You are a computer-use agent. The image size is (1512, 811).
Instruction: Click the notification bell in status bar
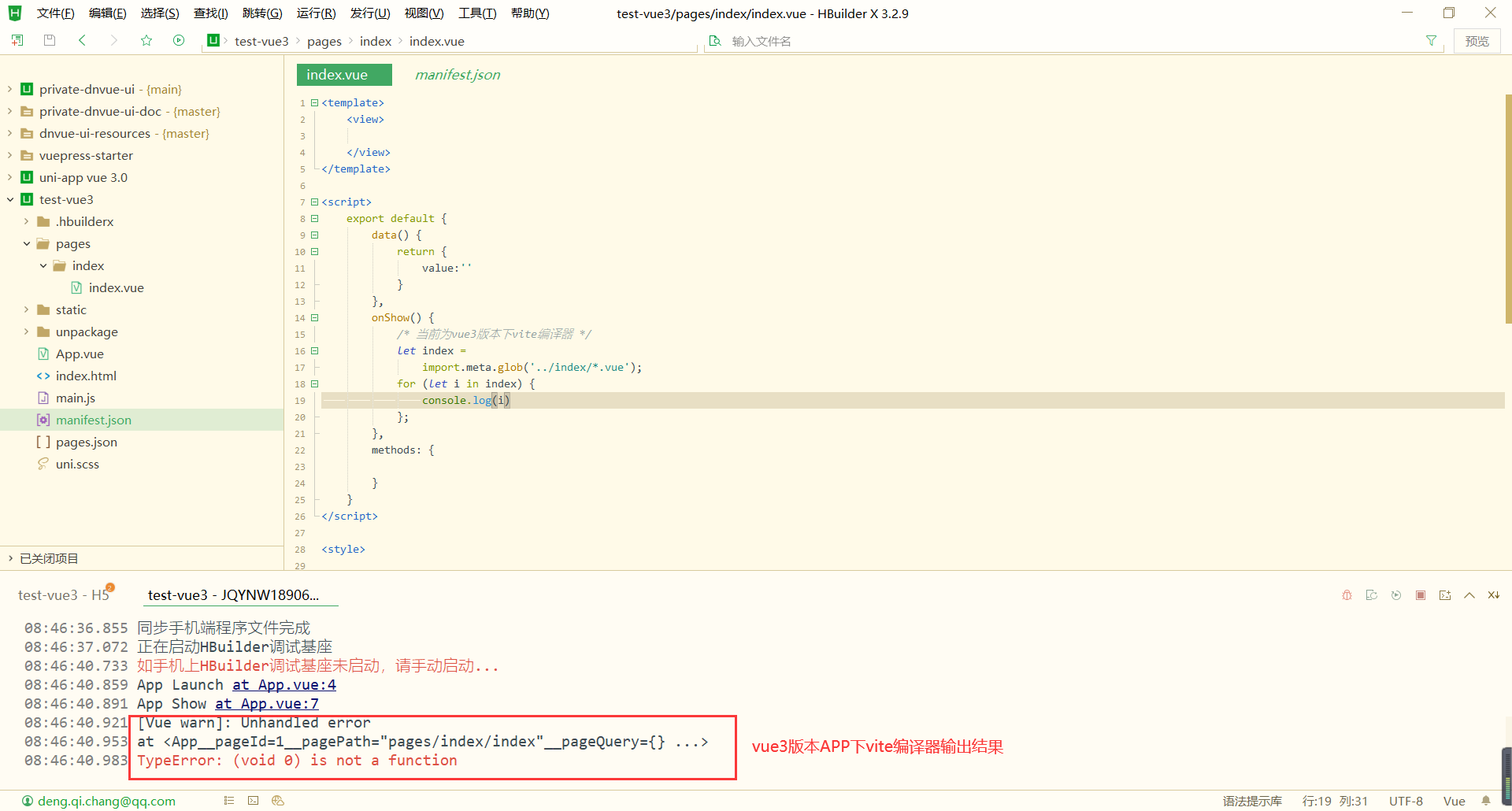(x=1486, y=801)
